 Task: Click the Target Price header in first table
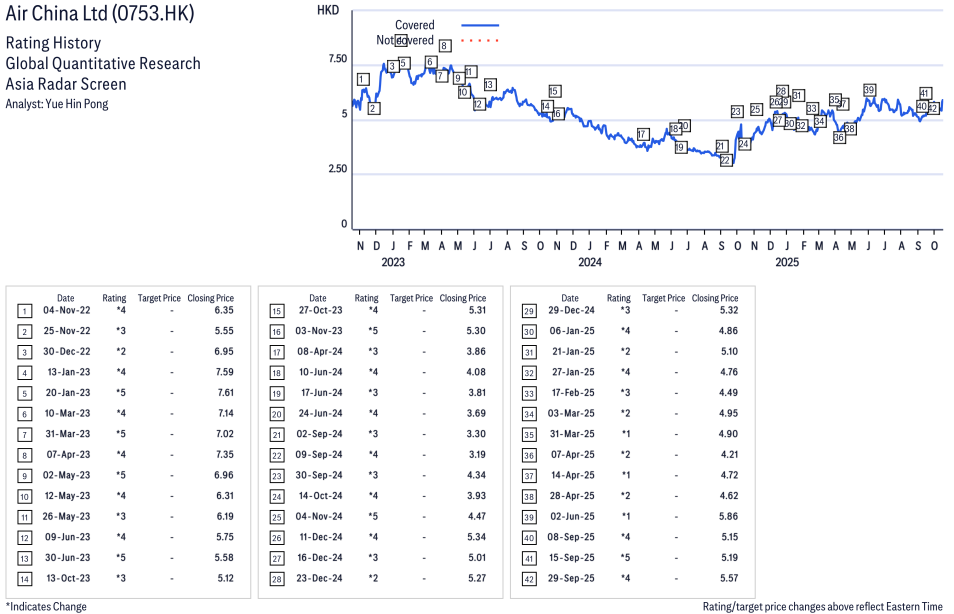coord(159,298)
